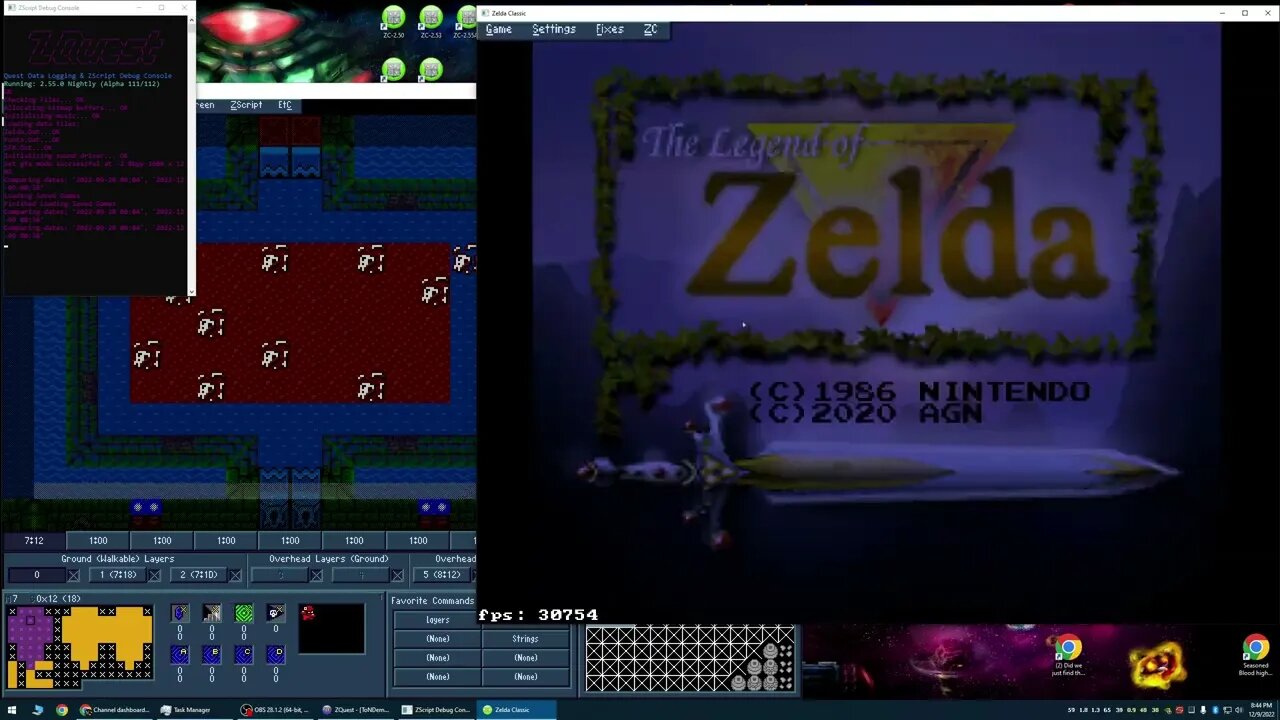
Task: Open the ZC-2.50 desktop shortcut
Action: tap(393, 22)
